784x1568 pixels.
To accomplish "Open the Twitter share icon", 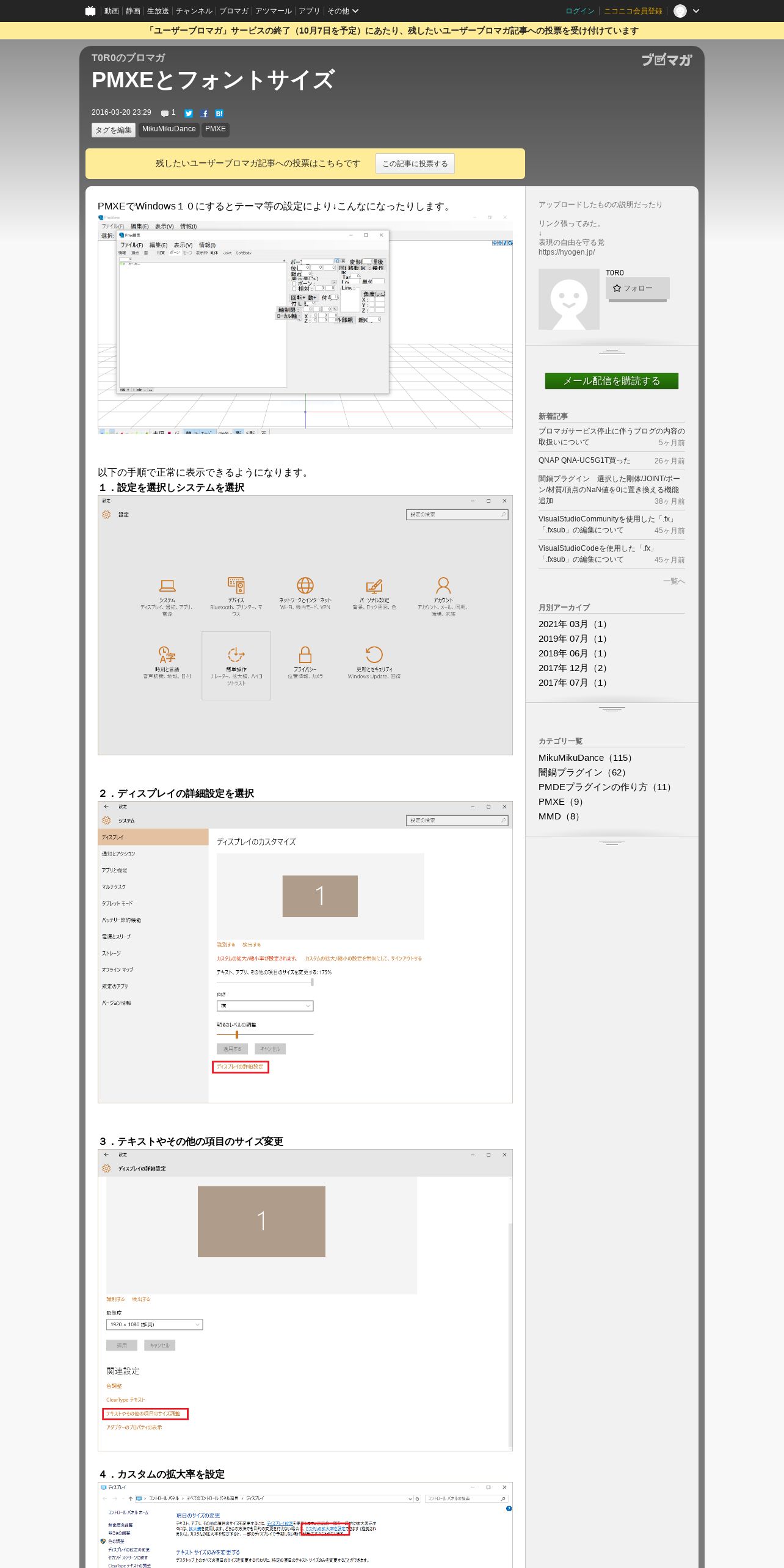I will click(x=189, y=114).
